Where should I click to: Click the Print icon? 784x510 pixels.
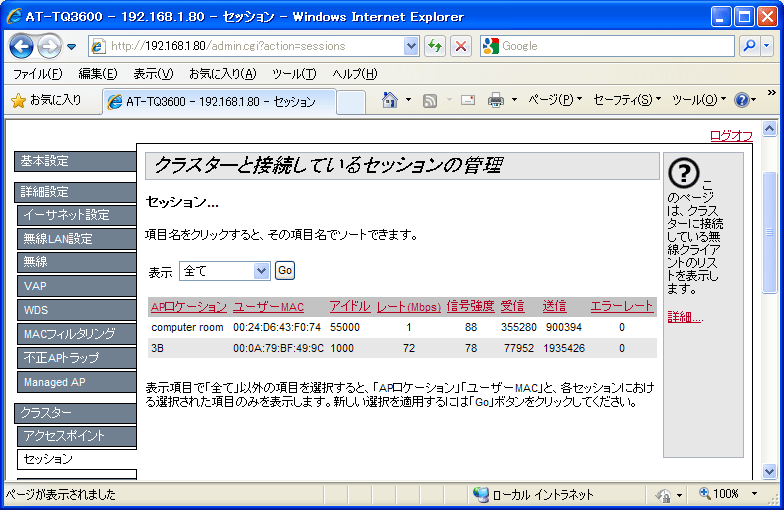tap(496, 100)
